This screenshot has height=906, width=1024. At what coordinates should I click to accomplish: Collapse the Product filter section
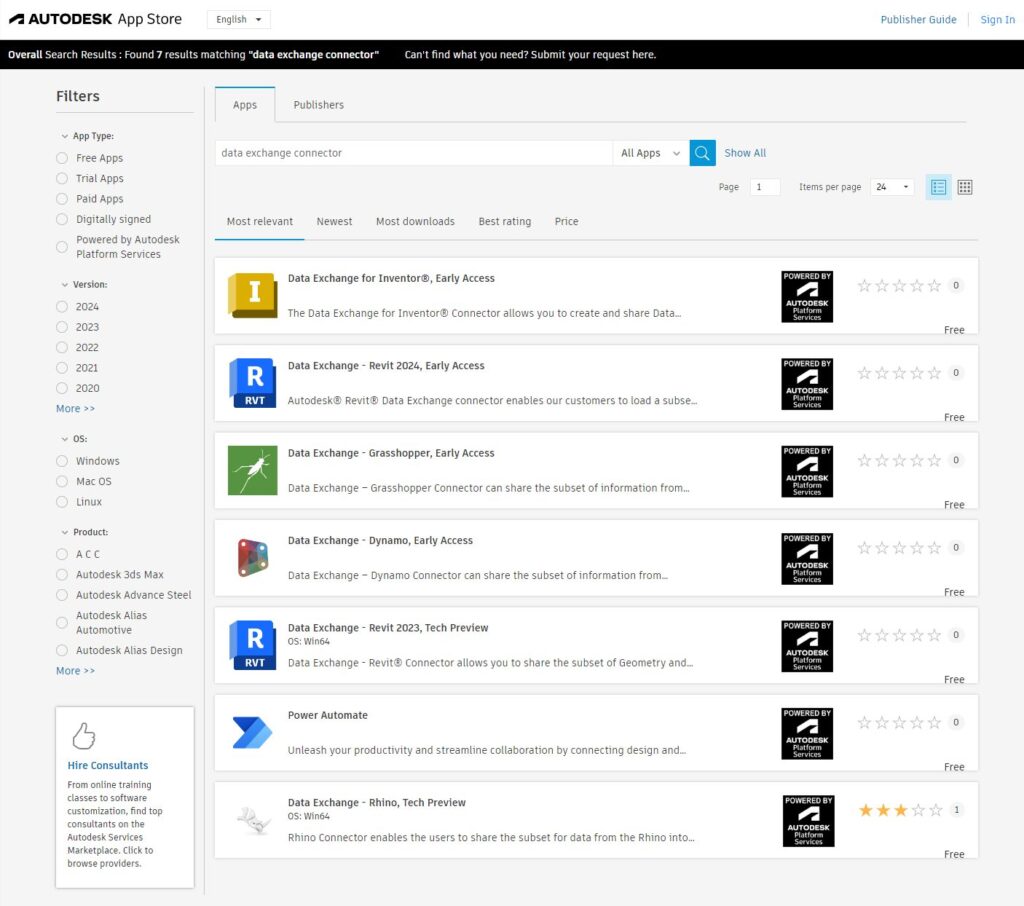pos(65,532)
